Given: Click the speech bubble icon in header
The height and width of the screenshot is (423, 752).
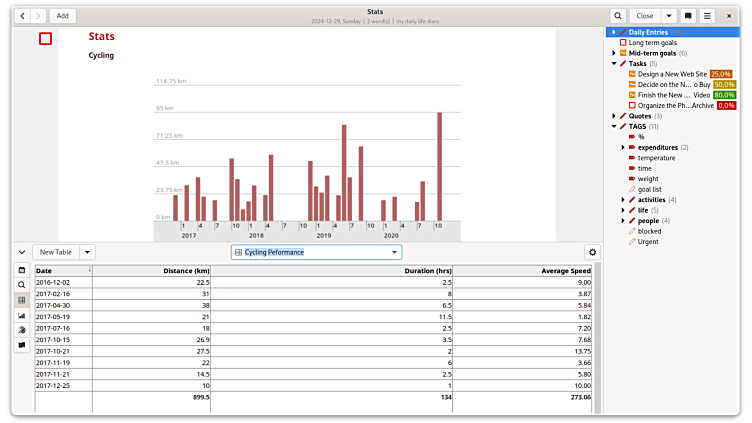Looking at the screenshot, I should (688, 16).
